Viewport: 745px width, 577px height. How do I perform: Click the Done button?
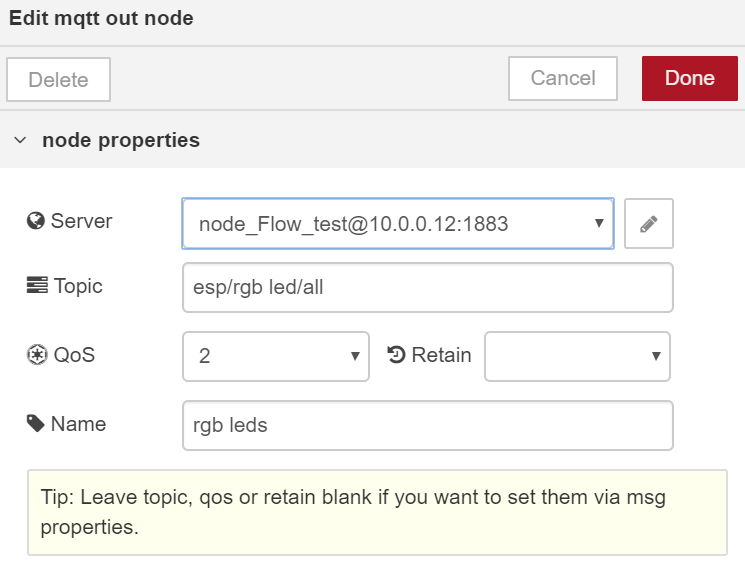690,78
